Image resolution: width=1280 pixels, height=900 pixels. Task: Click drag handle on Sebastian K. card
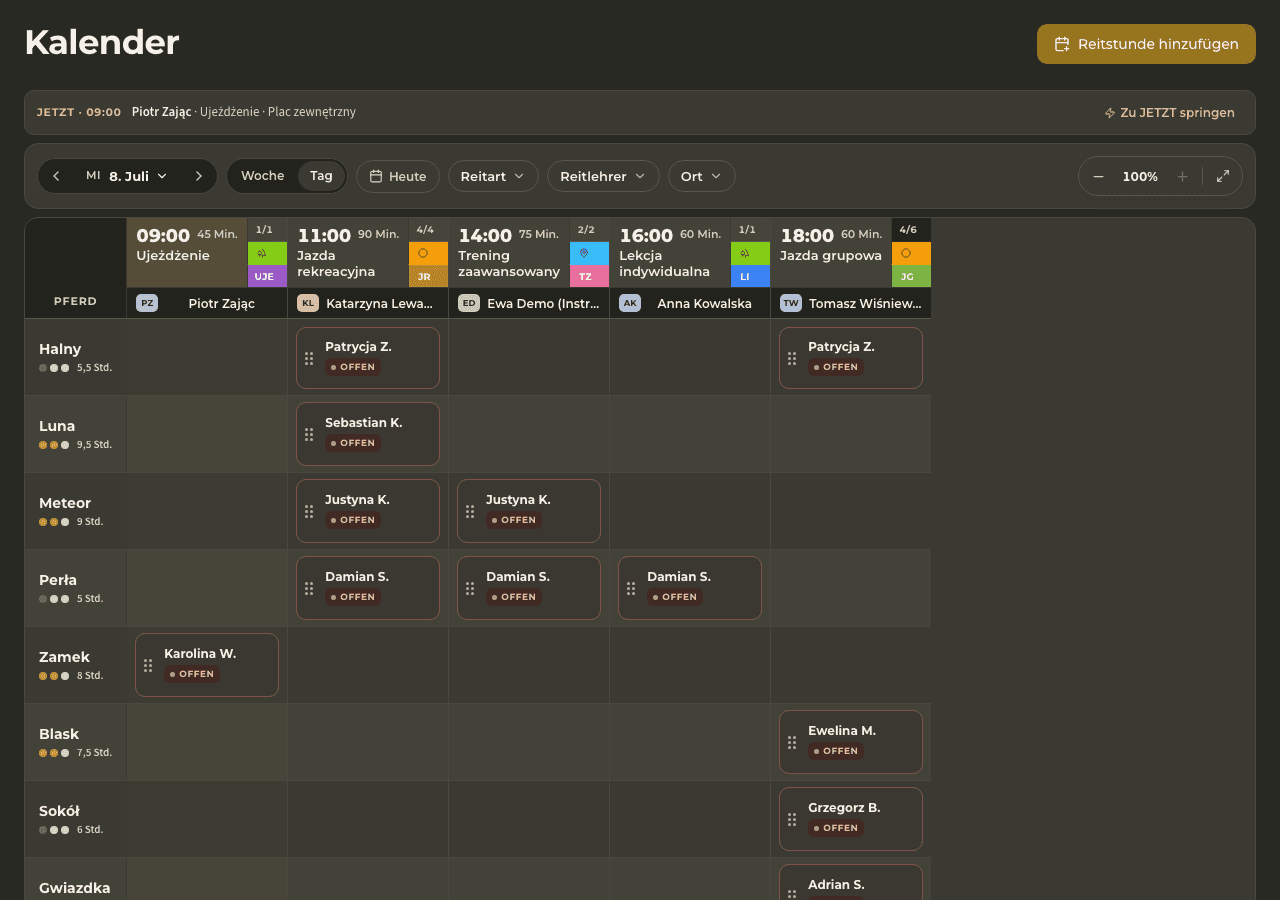(x=309, y=434)
